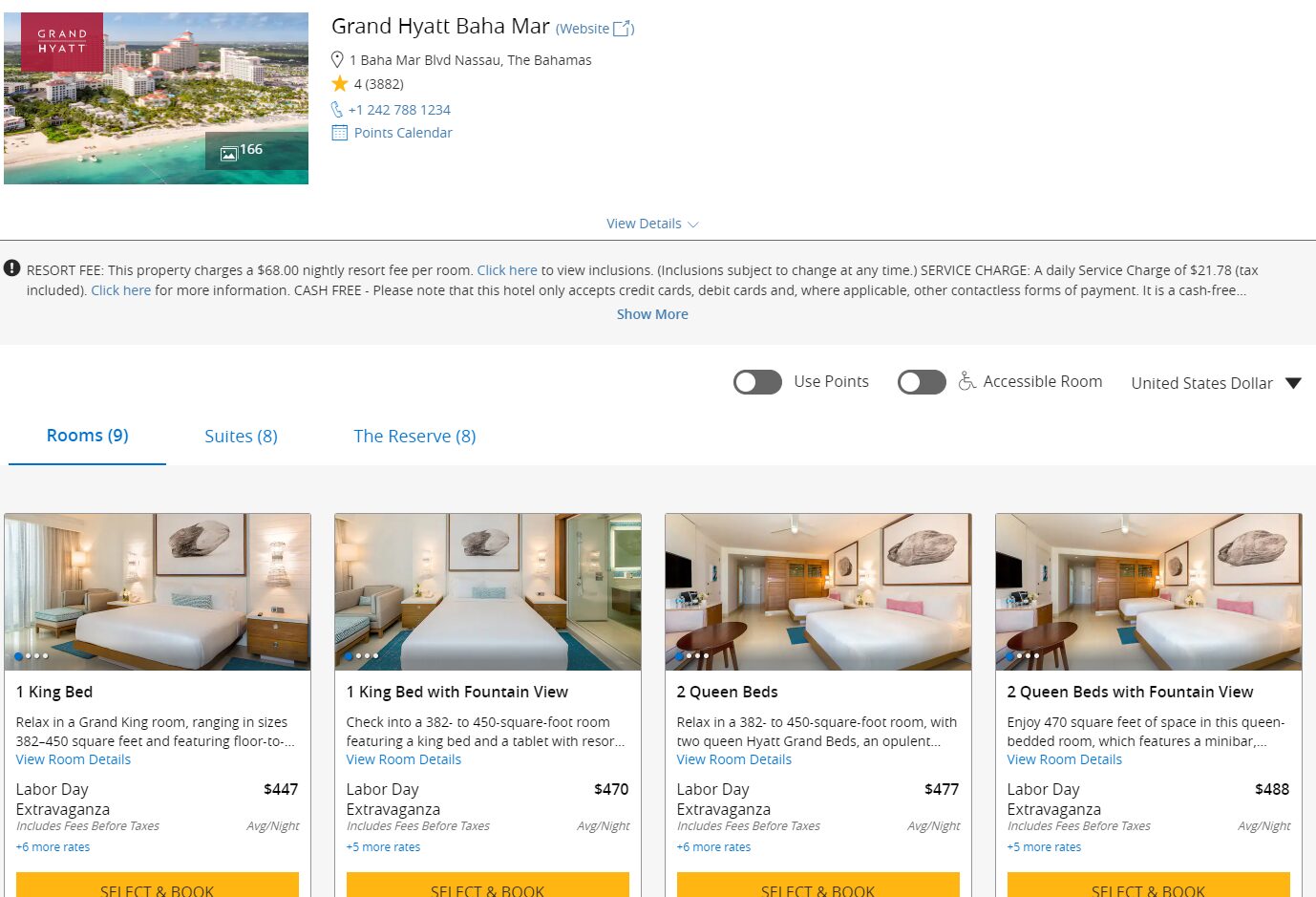Expand View Details for the hotel
This screenshot has width=1316, height=897.
pos(652,224)
